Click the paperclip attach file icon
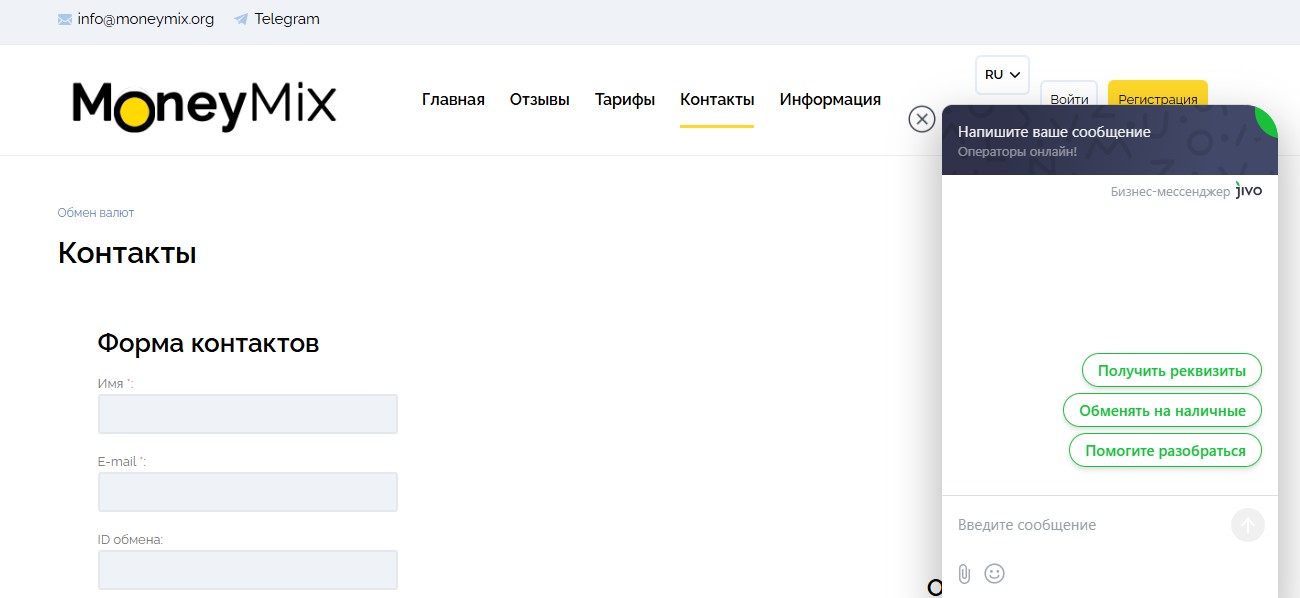This screenshot has height=598, width=1300. (x=964, y=573)
